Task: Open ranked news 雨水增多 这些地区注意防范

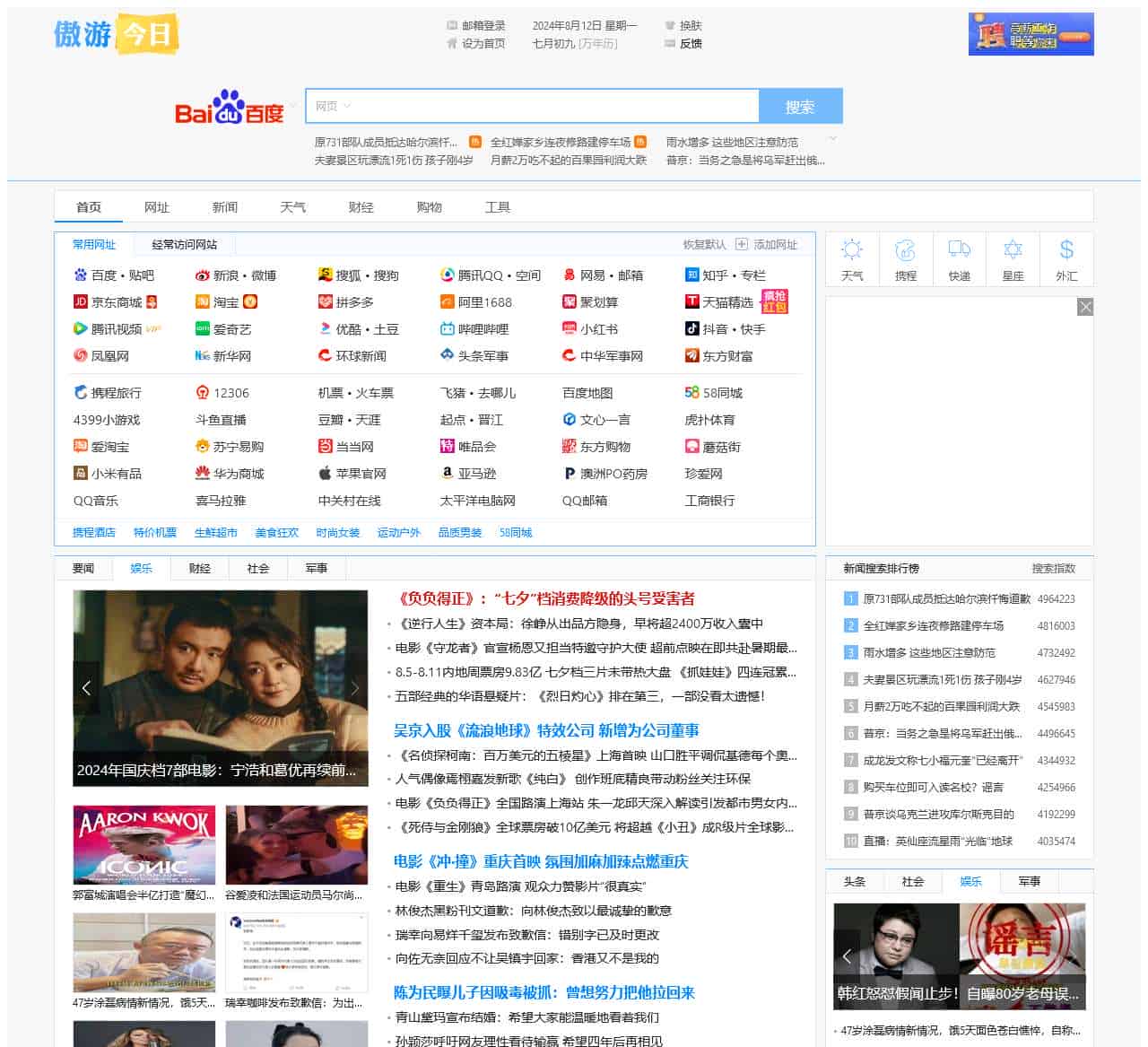Action: click(x=929, y=652)
